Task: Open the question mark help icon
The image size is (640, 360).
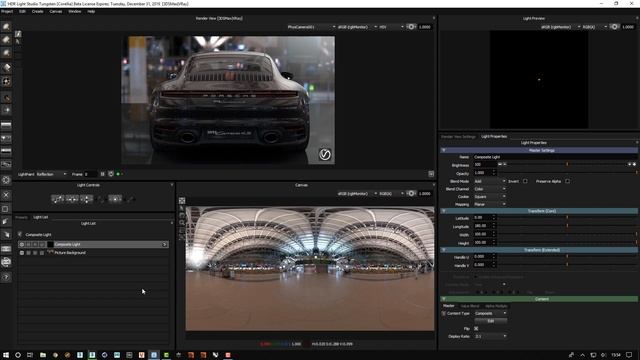Action: click(6, 277)
